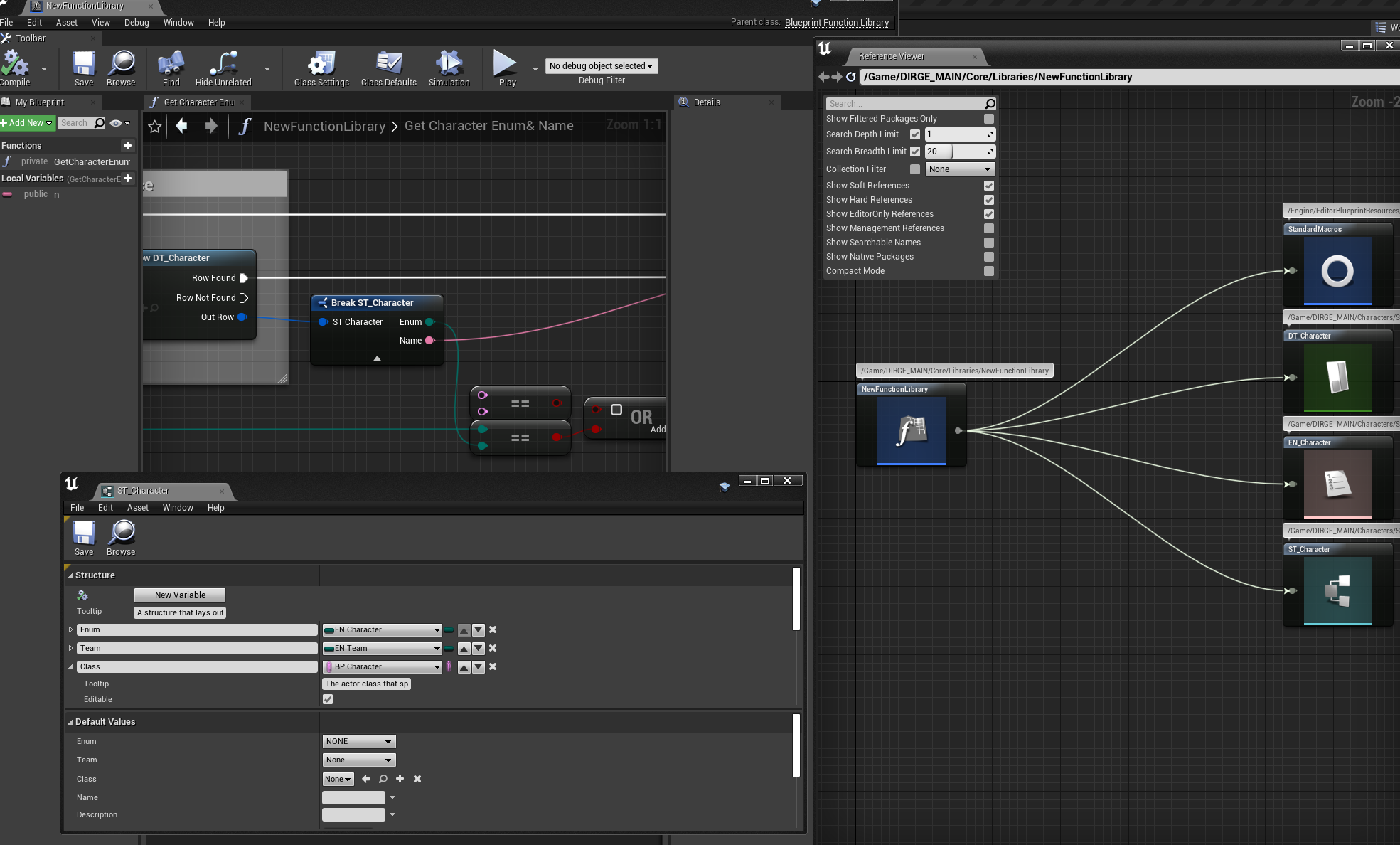Start Simulation from toolbar
Screen dimensions: 1400x845
point(449,68)
